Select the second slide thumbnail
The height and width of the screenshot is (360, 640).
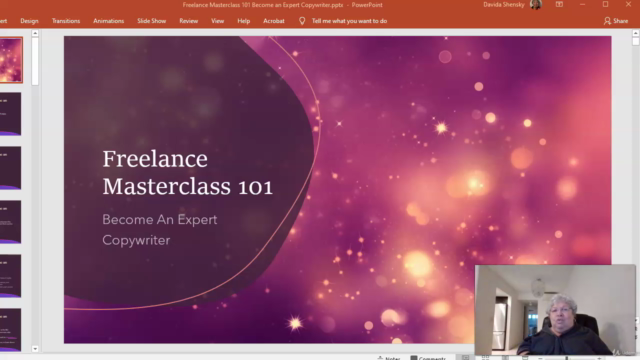point(11,114)
